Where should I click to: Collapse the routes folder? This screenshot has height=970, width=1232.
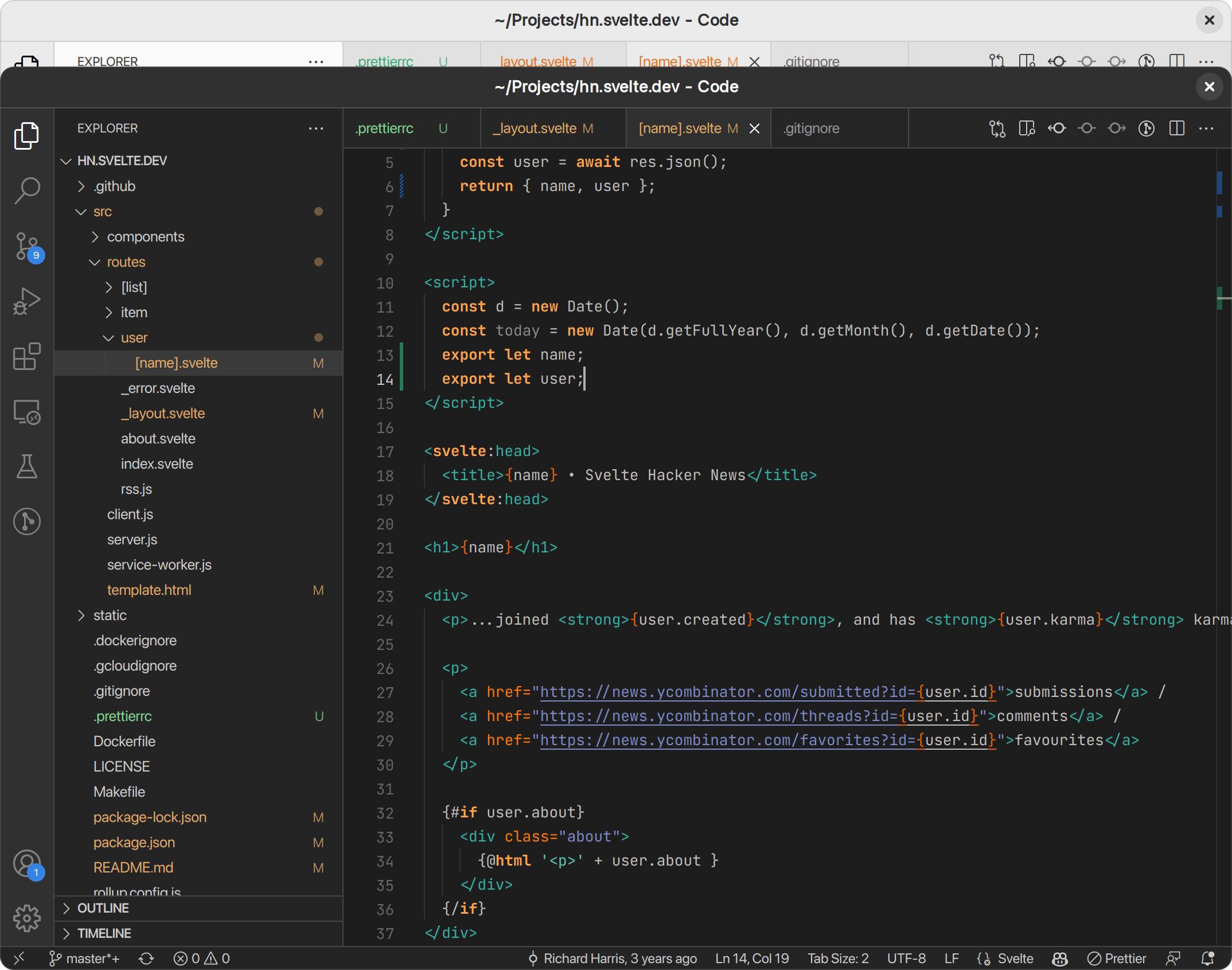[x=126, y=262]
